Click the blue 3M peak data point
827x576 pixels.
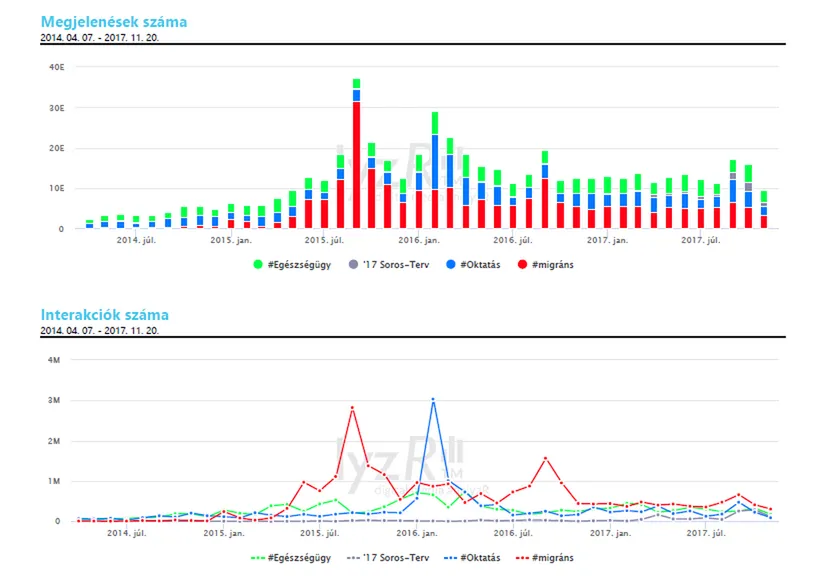tap(433, 400)
